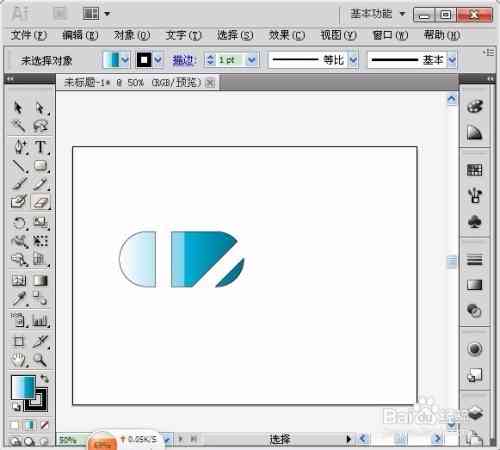Click the 描边 stroke panel link
Viewport: 500px width, 450px height.
click(x=183, y=60)
